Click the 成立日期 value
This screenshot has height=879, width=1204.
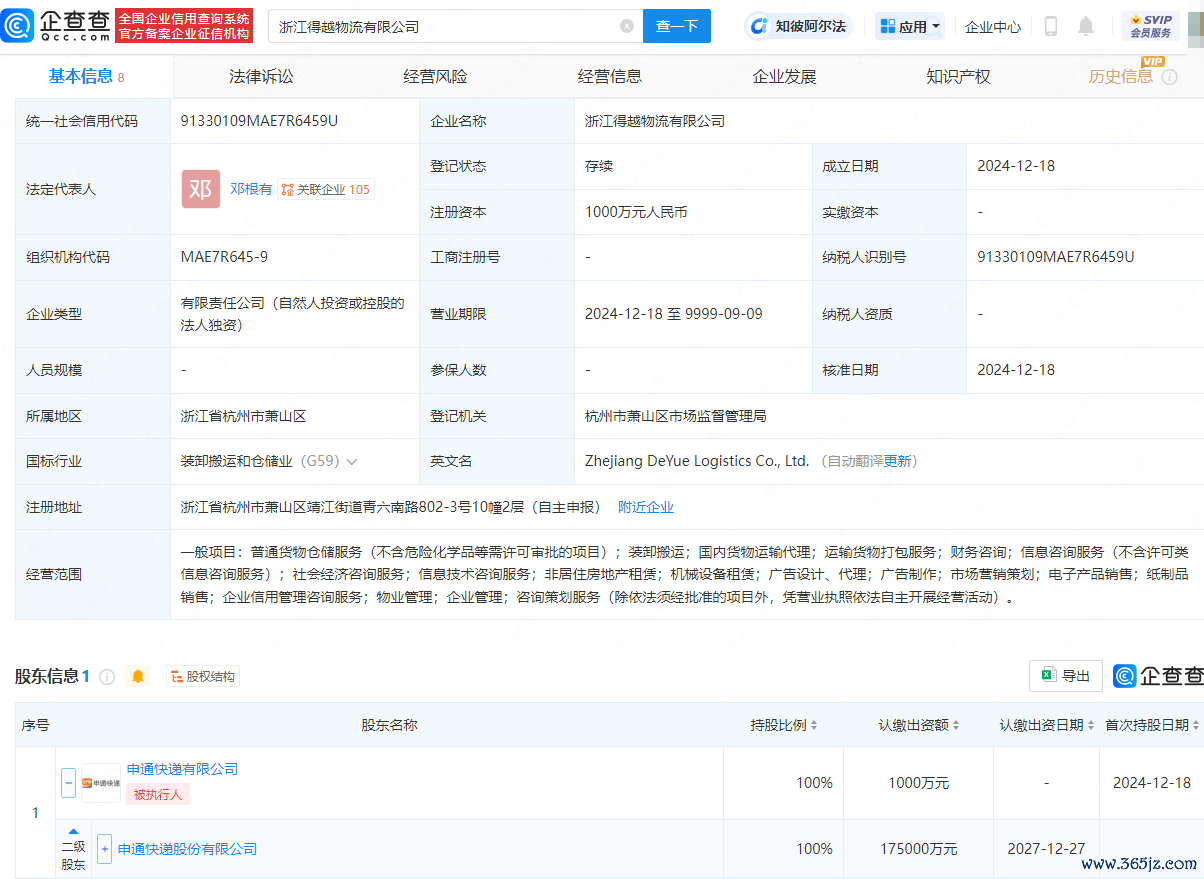click(1016, 166)
